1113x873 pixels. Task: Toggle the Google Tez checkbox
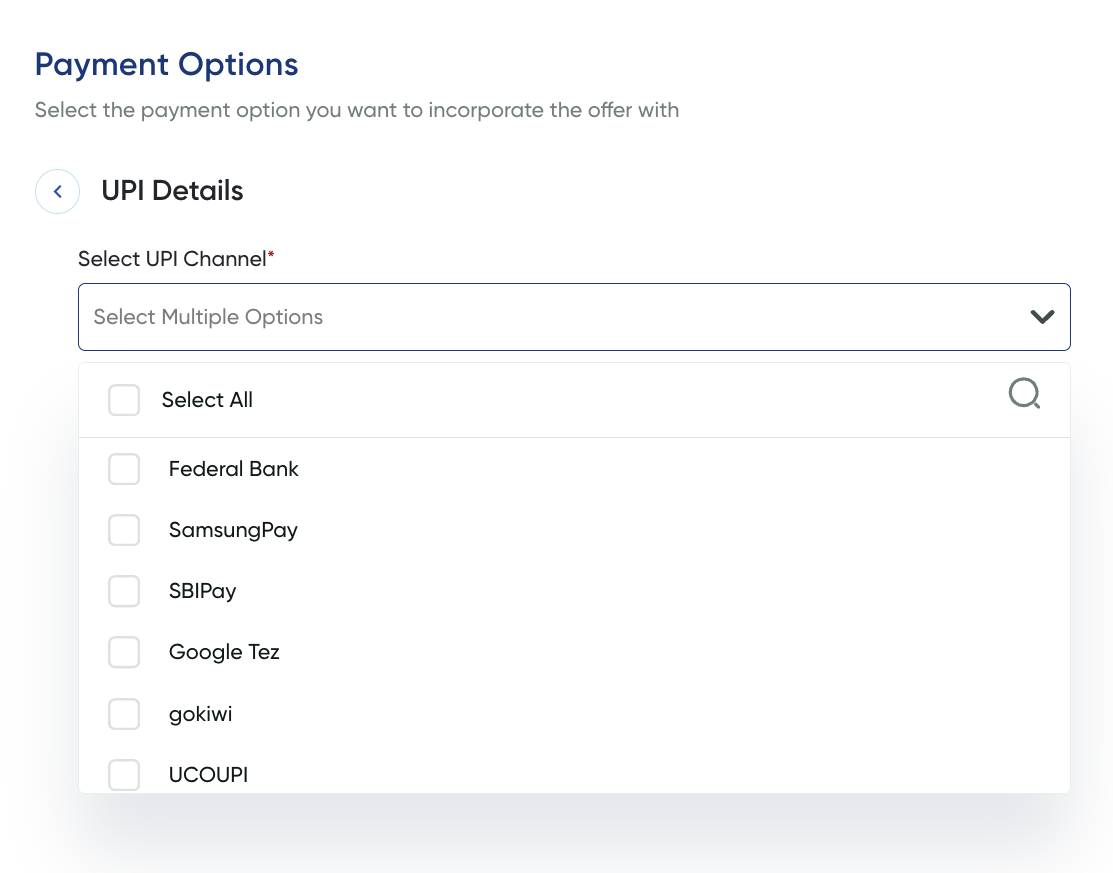tap(124, 652)
